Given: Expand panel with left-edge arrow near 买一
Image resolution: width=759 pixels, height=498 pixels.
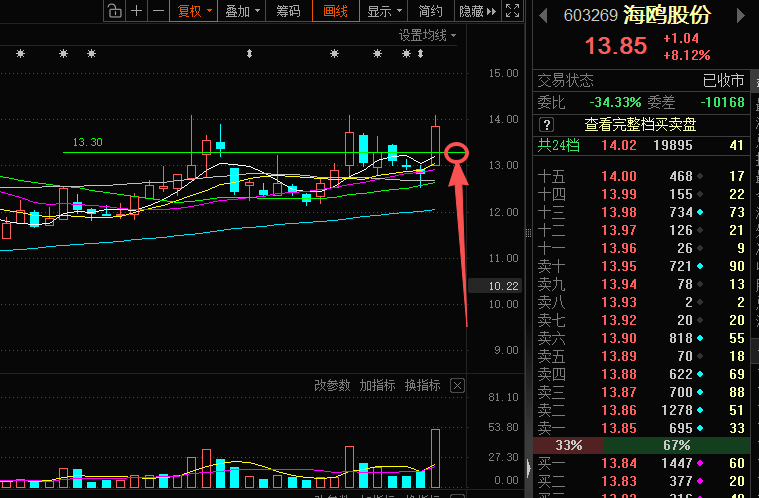Looking at the screenshot, I should (529, 468).
